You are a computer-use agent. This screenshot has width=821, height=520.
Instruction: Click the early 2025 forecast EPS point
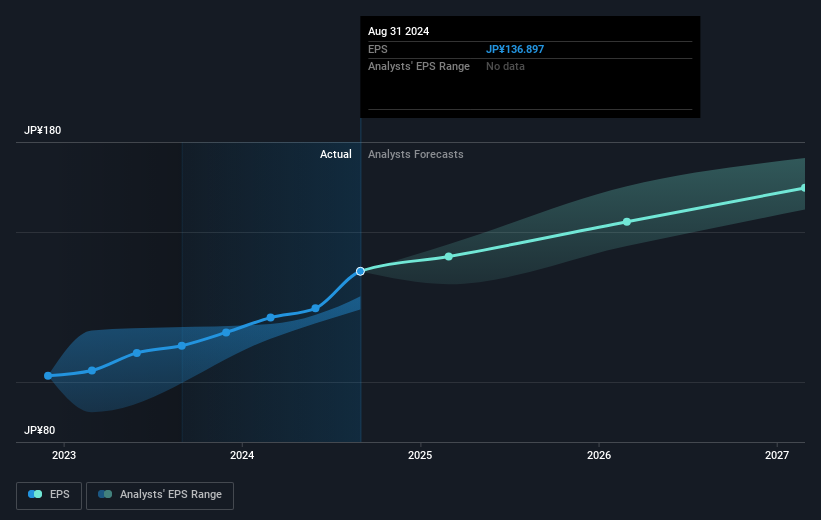click(x=449, y=257)
